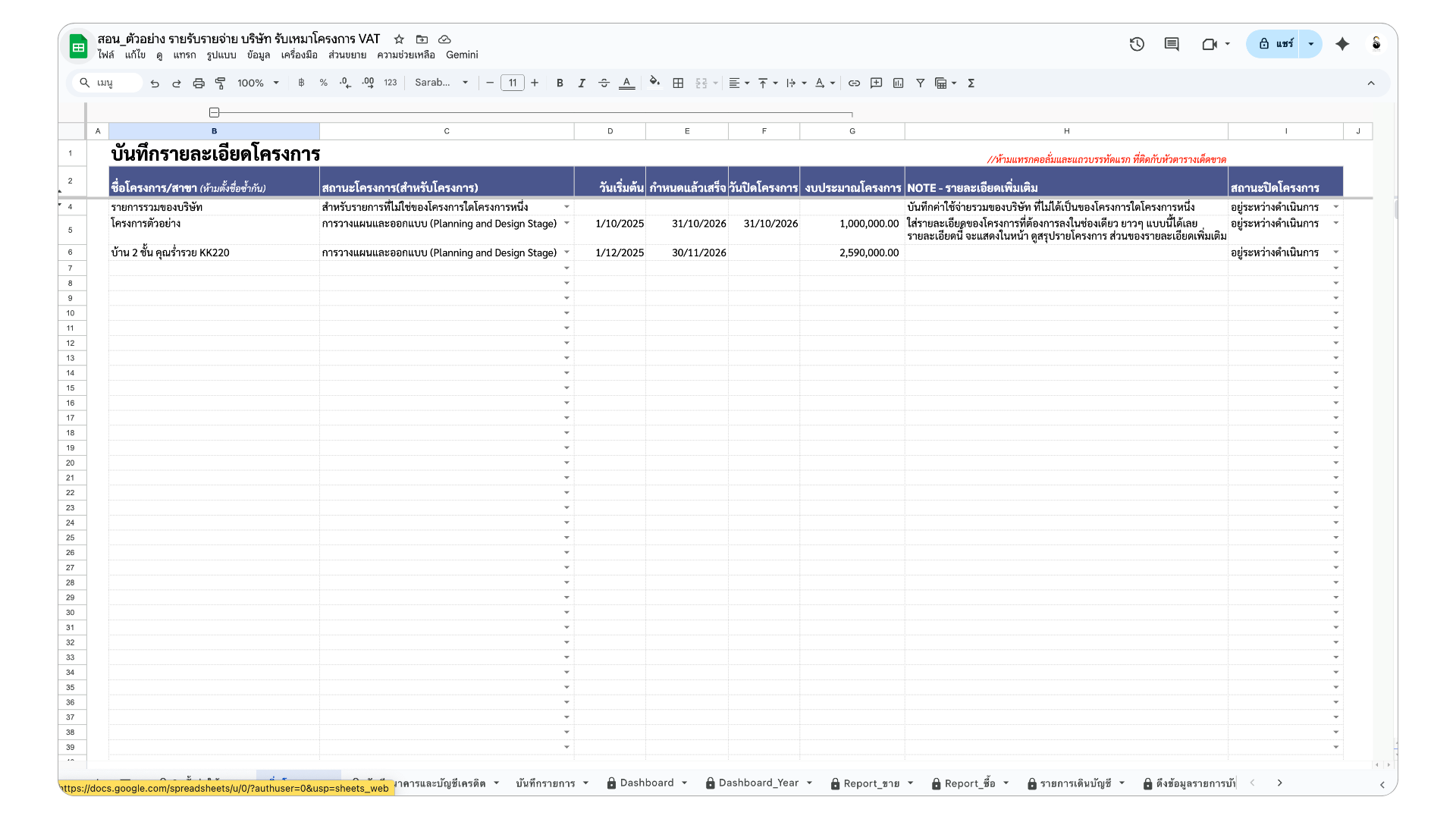Open the Google account avatar

point(1376,44)
